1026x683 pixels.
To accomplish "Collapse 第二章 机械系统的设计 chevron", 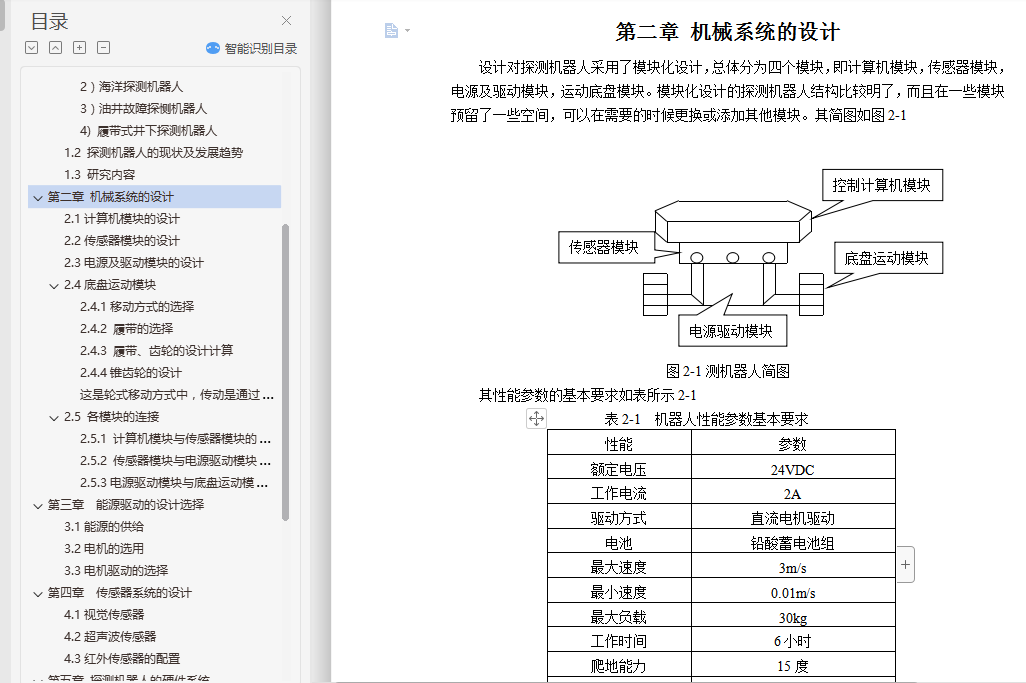I will pos(38,198).
